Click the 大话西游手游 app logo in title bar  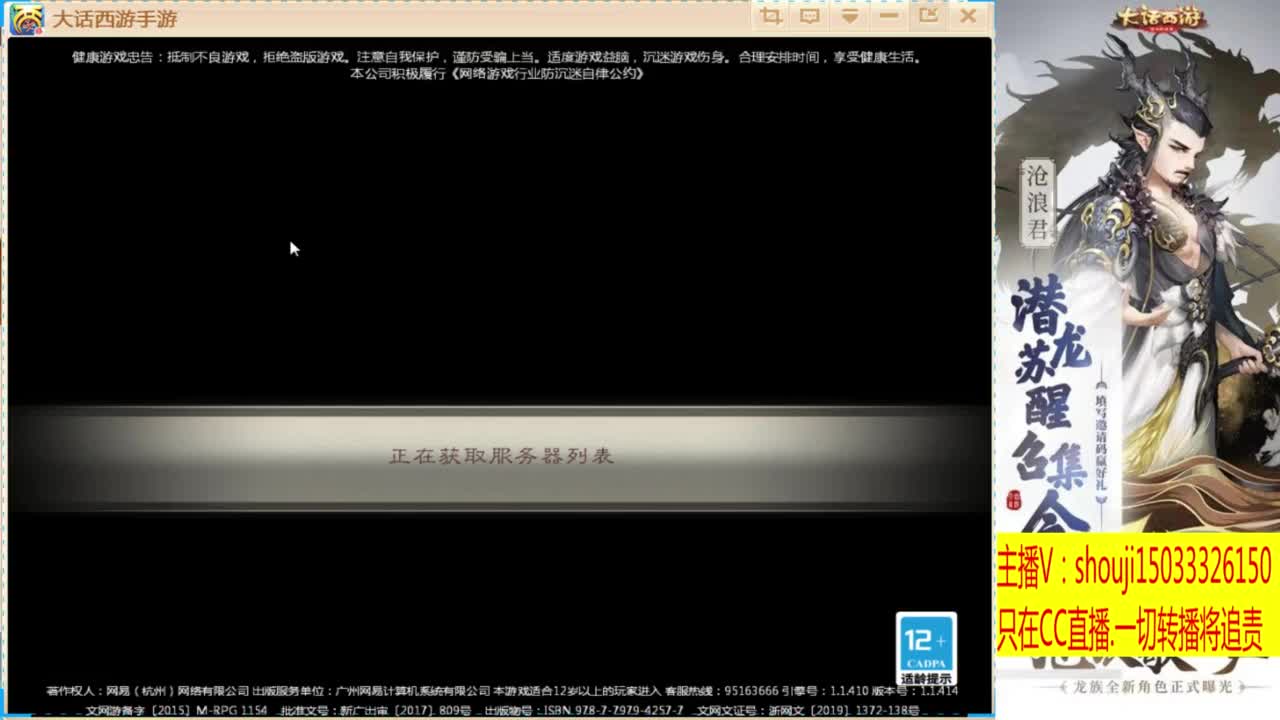point(27,19)
